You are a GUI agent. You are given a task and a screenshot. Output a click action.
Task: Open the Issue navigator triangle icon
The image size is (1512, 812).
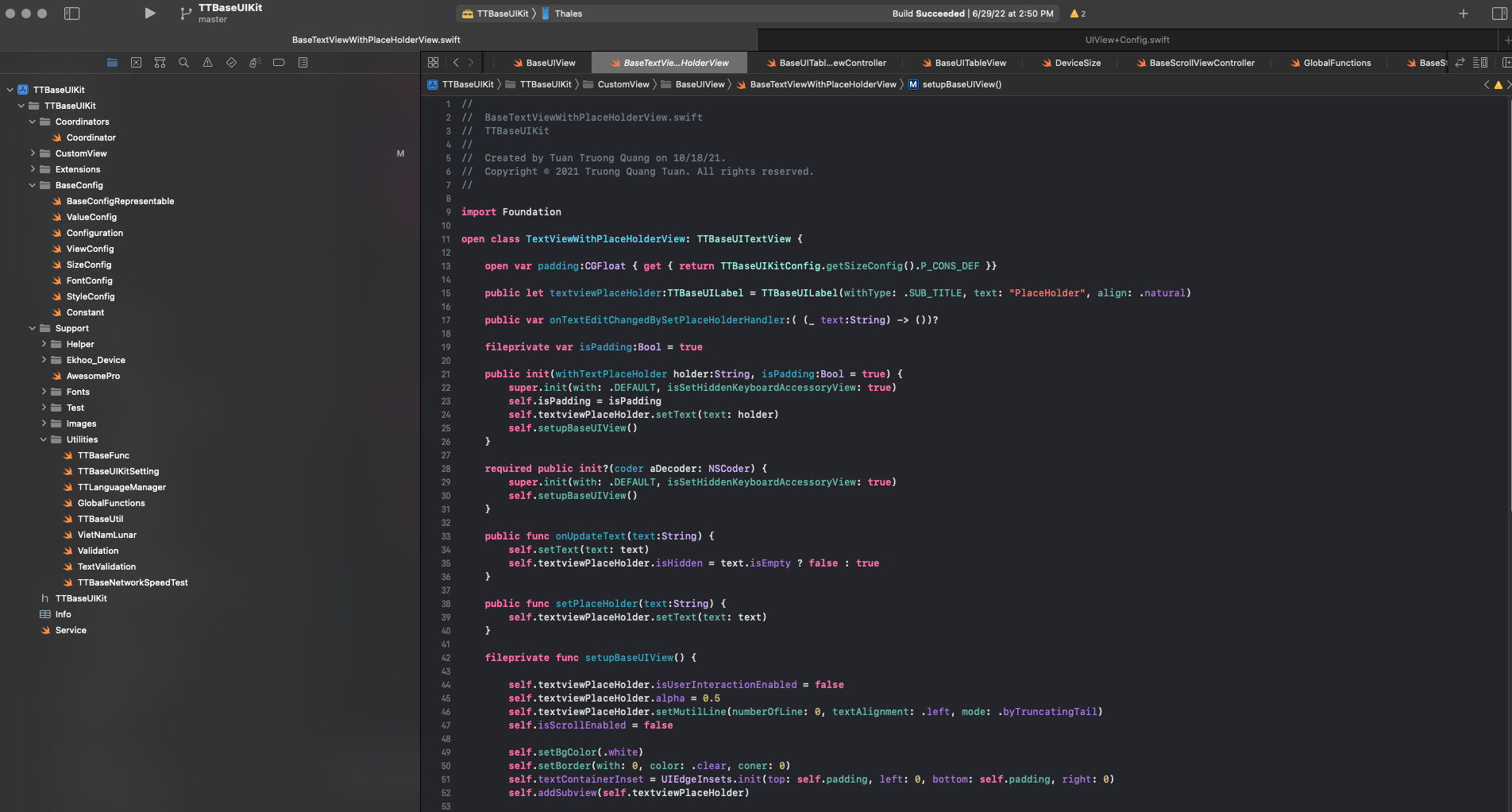click(207, 62)
